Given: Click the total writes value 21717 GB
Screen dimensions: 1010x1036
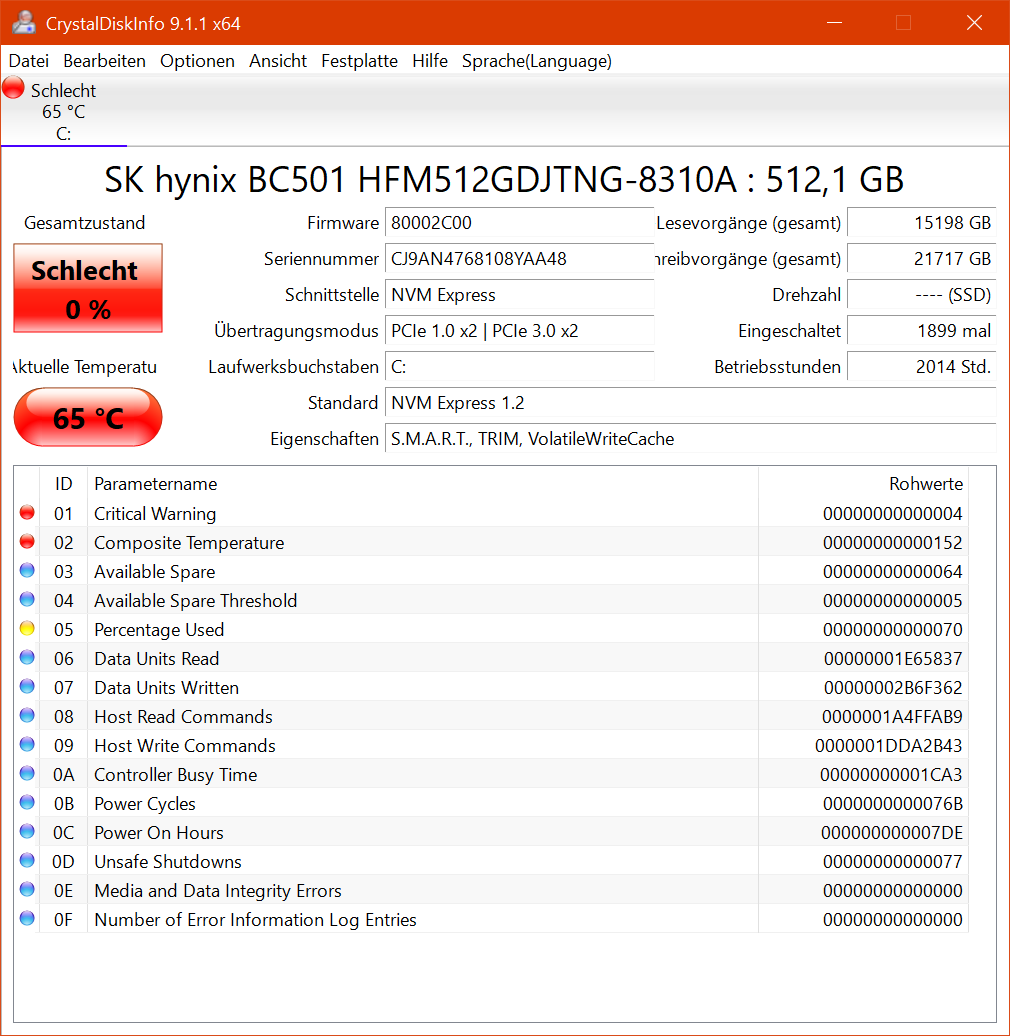Looking at the screenshot, I should tap(921, 259).
